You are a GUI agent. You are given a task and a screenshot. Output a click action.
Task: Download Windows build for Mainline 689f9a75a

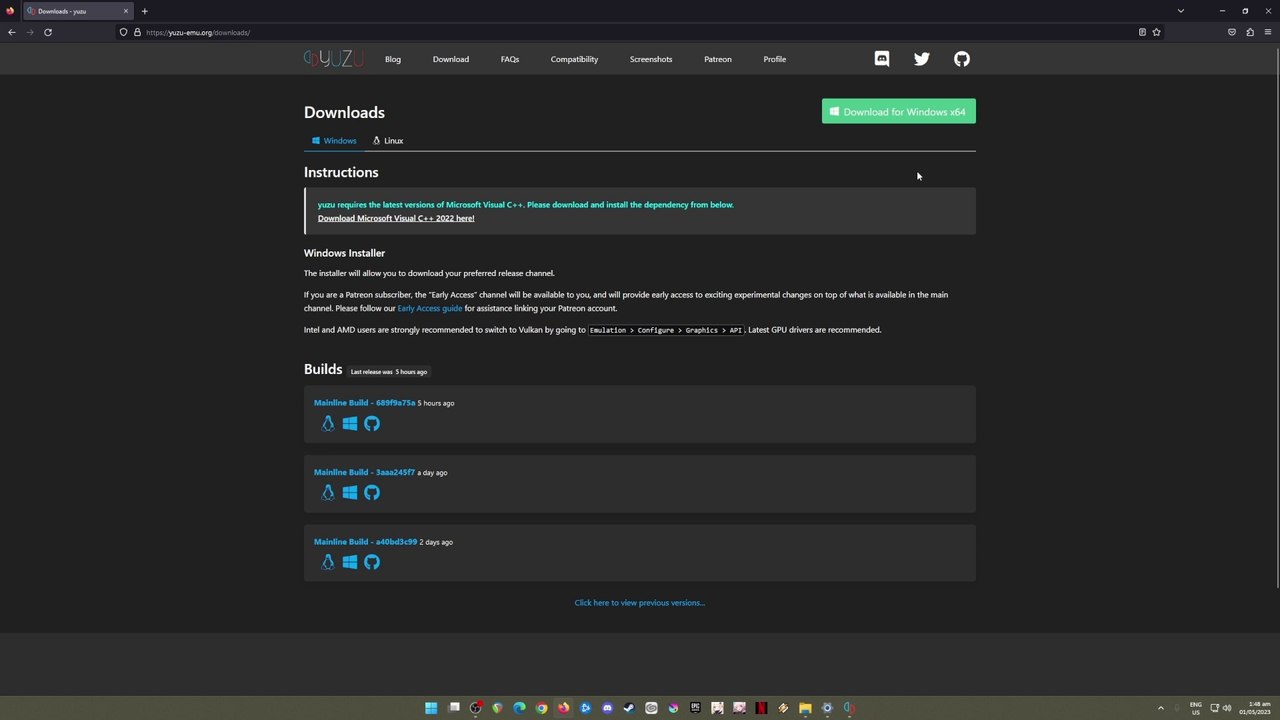pos(350,424)
